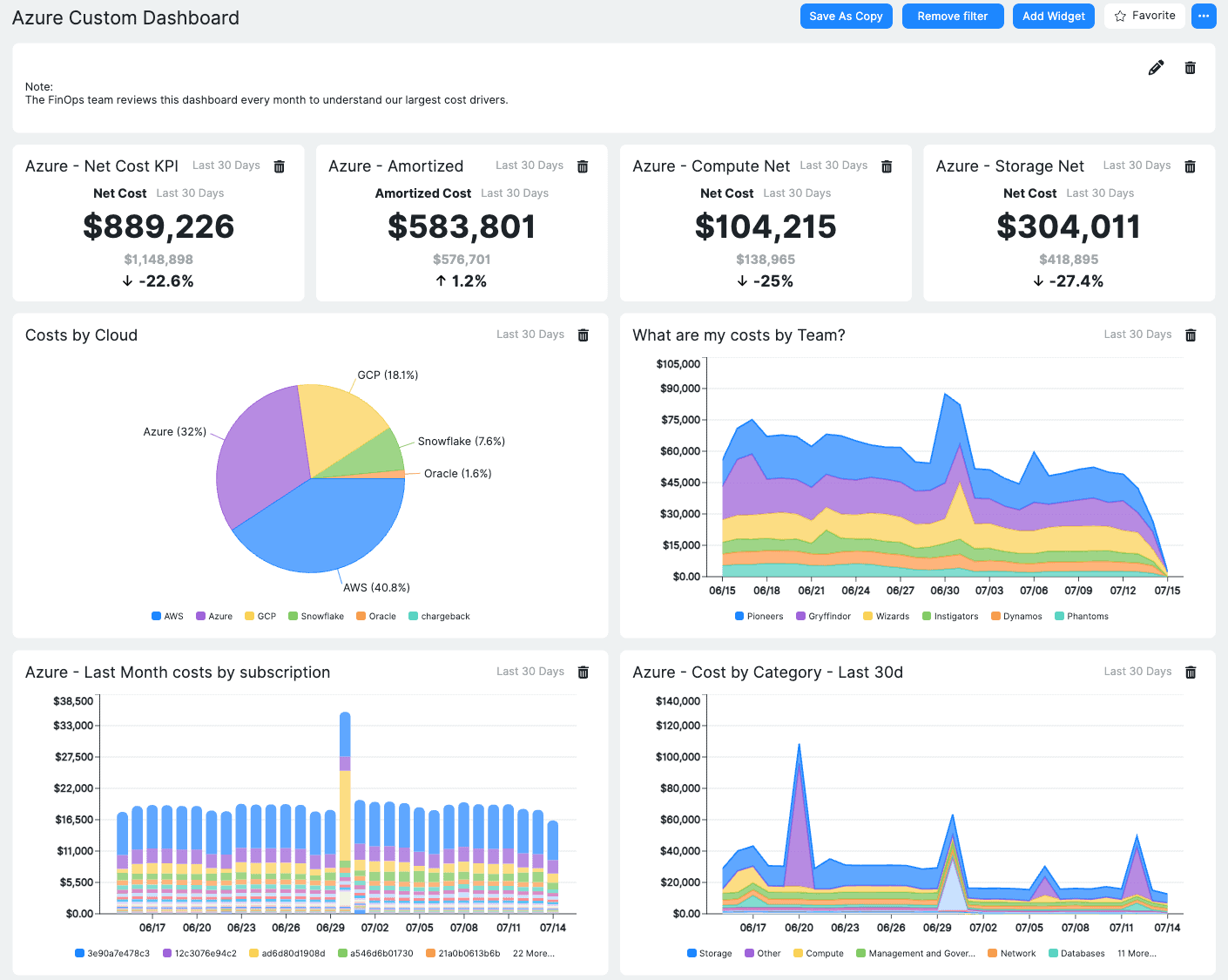Click the Add Widget button
This screenshot has height=980, width=1228.
(x=1053, y=16)
